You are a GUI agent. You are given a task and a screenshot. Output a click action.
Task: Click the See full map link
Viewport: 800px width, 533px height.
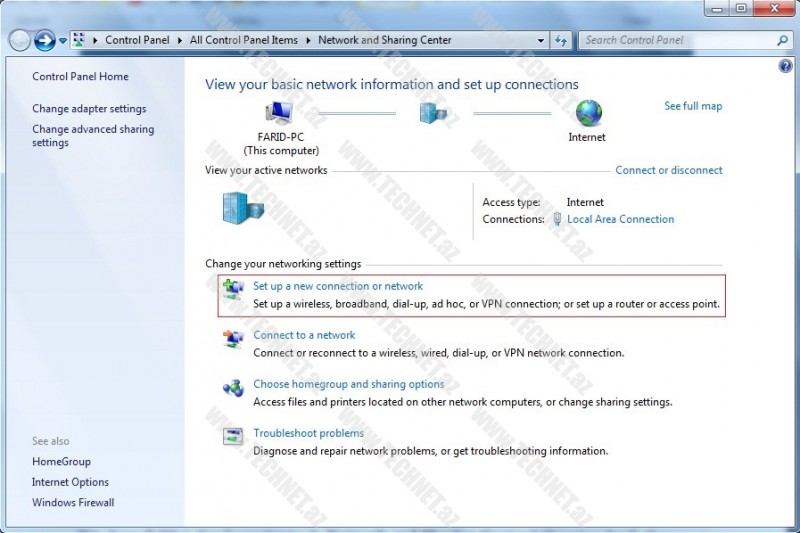693,106
